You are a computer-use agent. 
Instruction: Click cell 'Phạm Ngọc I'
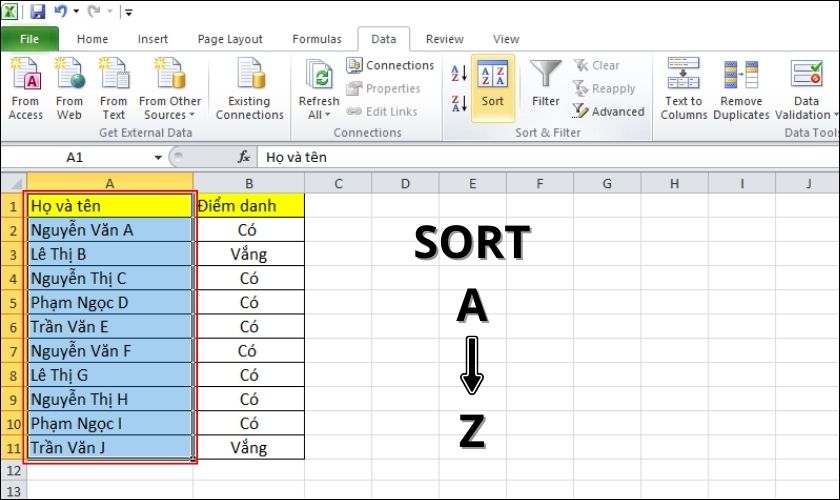click(110, 423)
